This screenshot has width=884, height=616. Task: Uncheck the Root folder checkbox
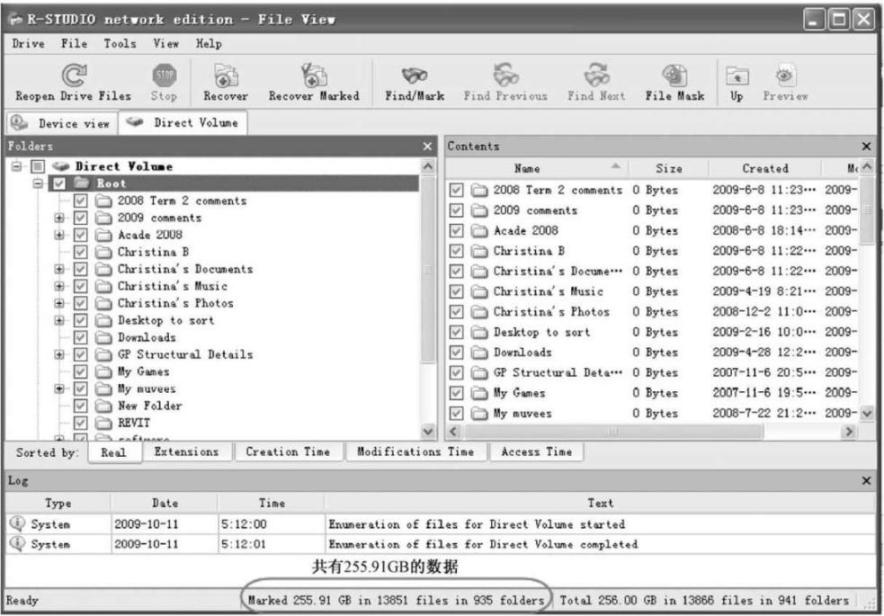(x=58, y=184)
